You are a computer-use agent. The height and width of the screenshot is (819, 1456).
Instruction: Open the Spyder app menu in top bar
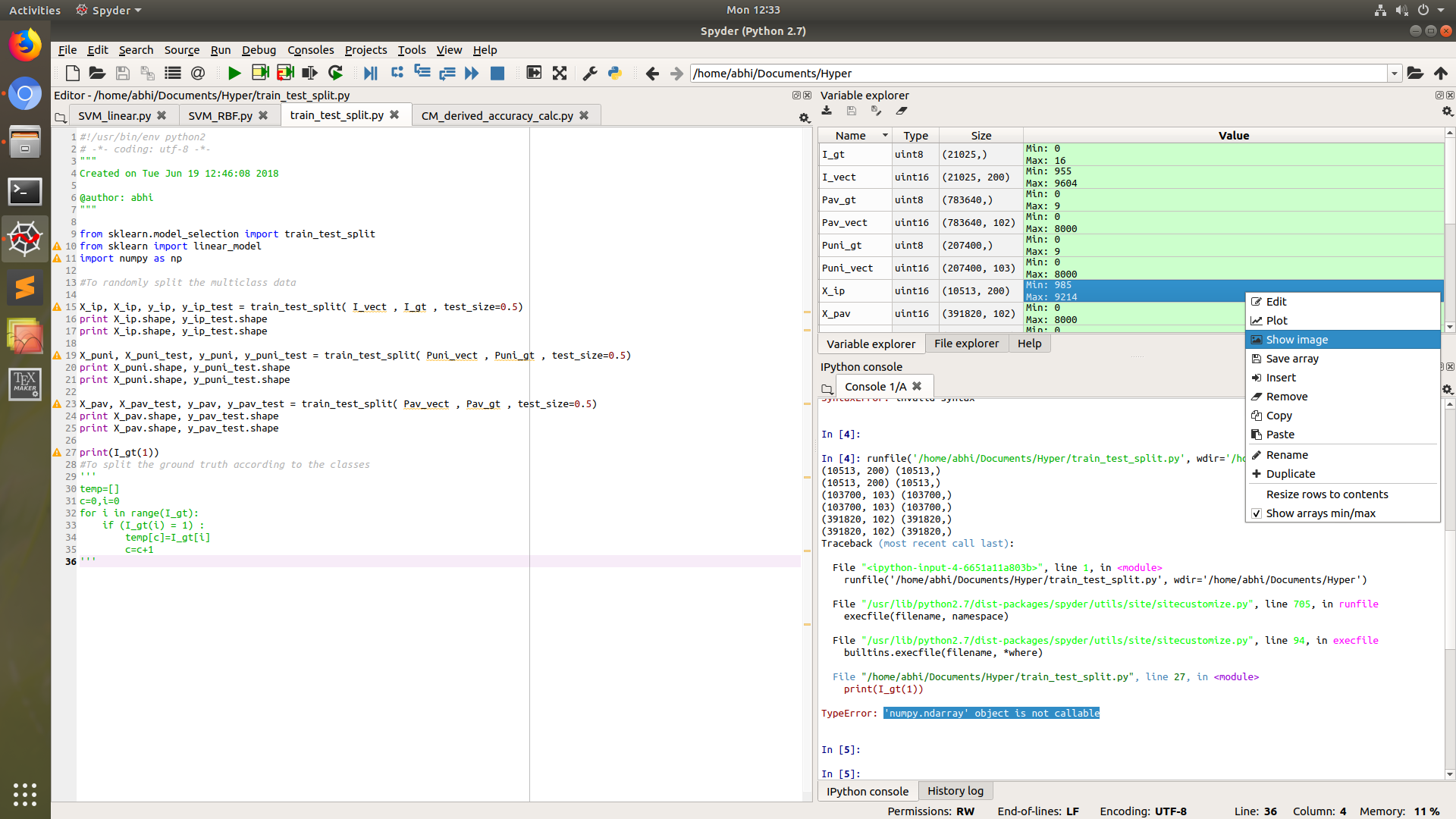(x=109, y=10)
